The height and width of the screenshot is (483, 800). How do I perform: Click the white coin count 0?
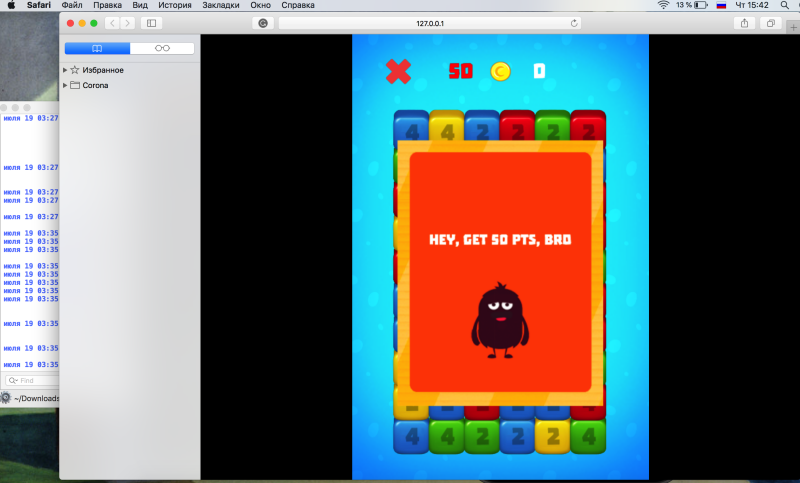pyautogui.click(x=539, y=71)
